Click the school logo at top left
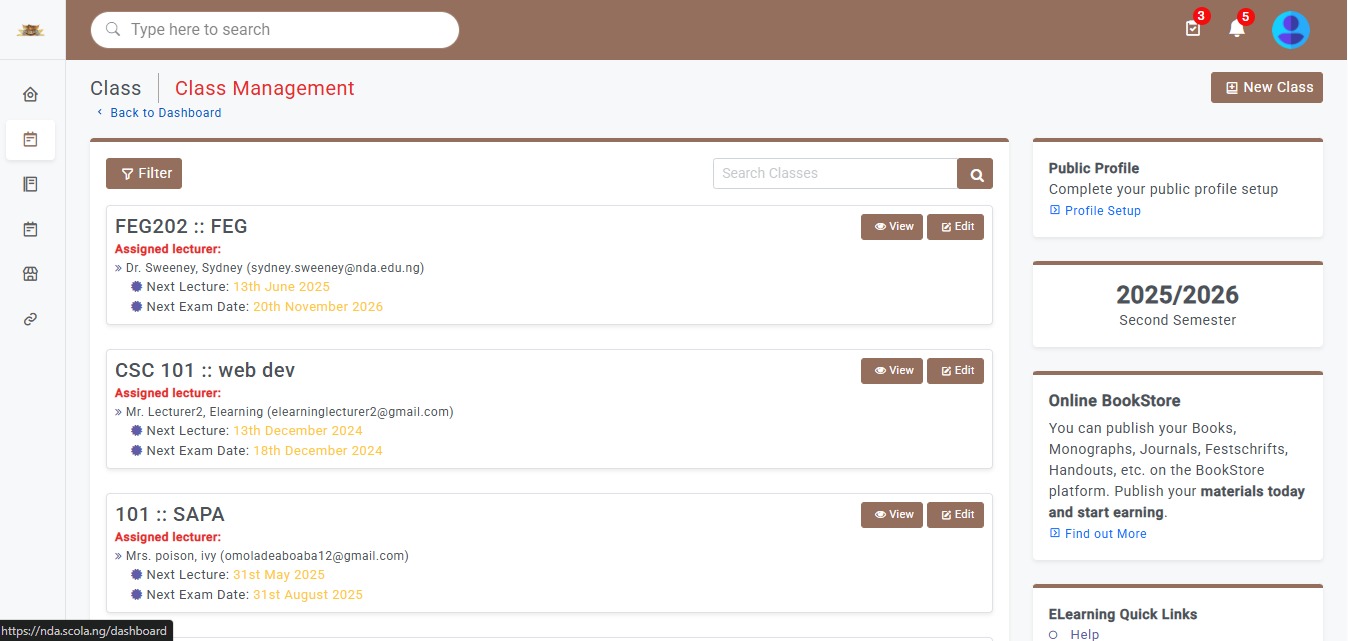 pos(30,30)
